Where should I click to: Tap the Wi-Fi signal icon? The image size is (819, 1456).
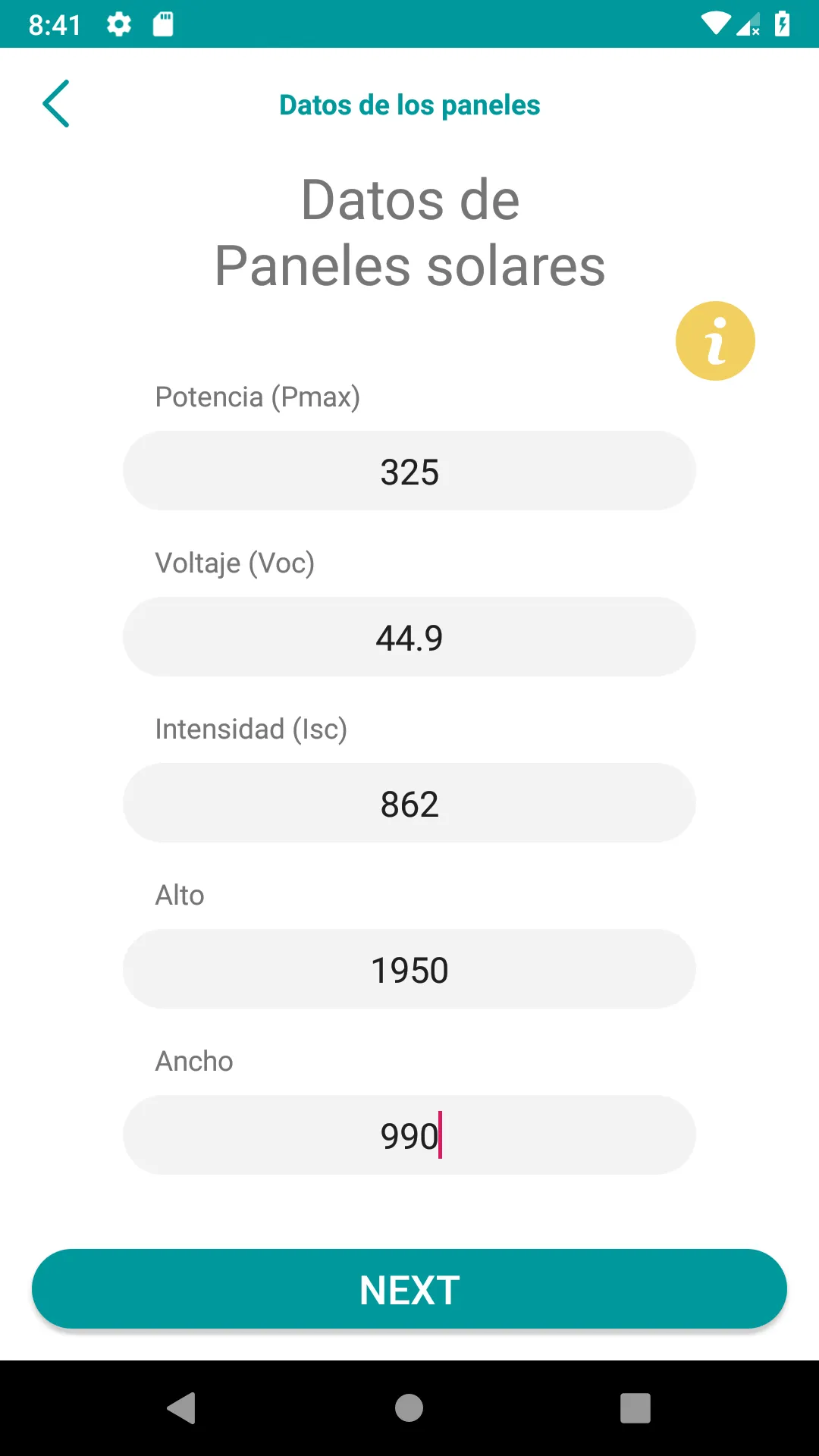[715, 24]
